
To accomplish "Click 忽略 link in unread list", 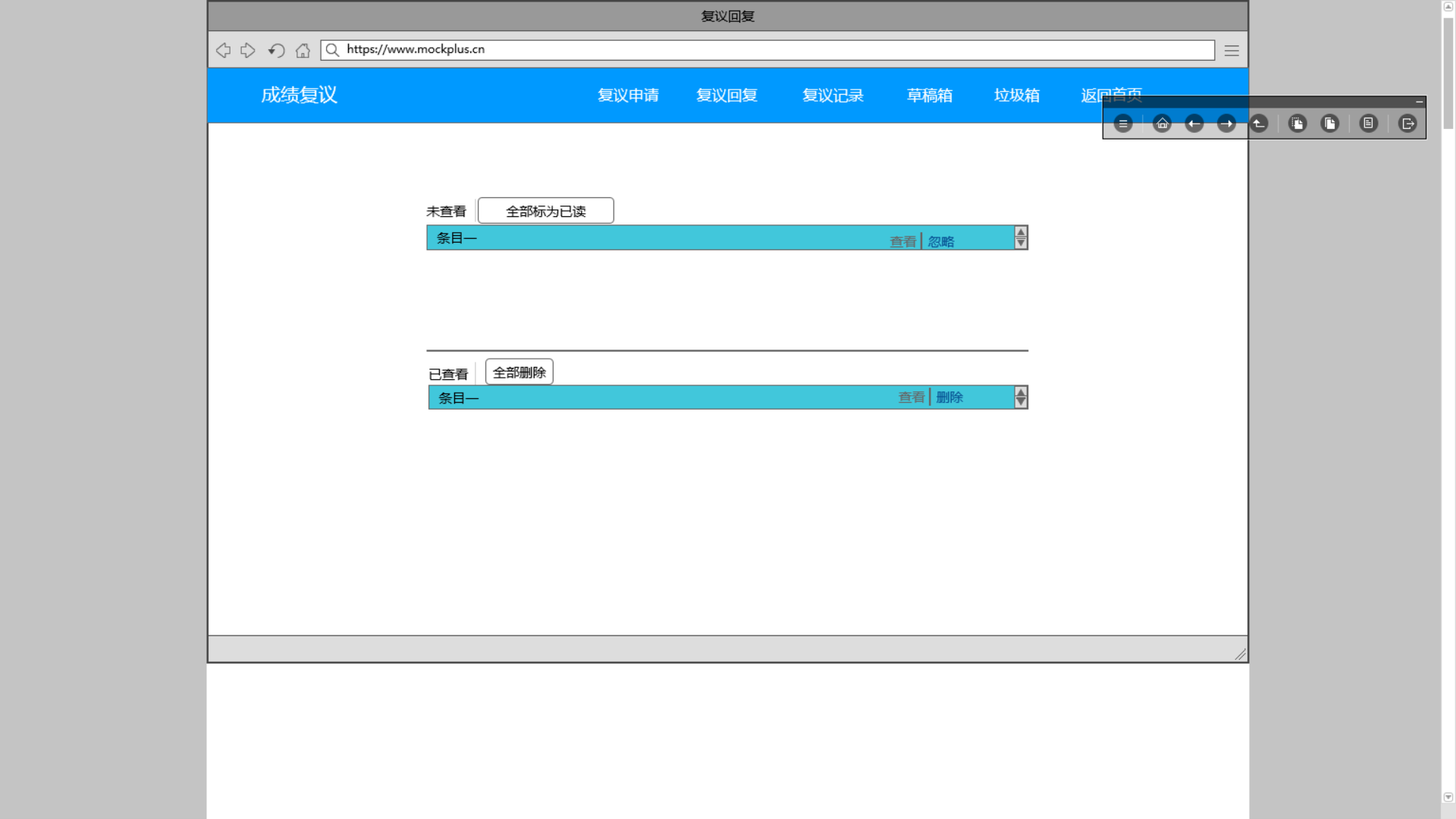I will [941, 242].
